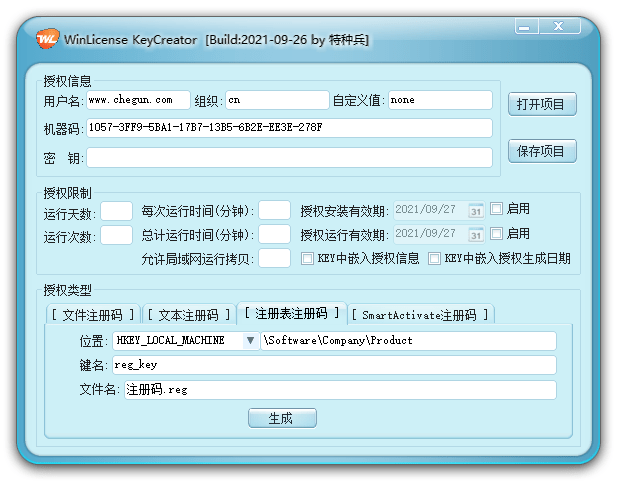Click into the 机器码 field
Image resolution: width=617 pixels, height=481 pixels.
tap(289, 128)
